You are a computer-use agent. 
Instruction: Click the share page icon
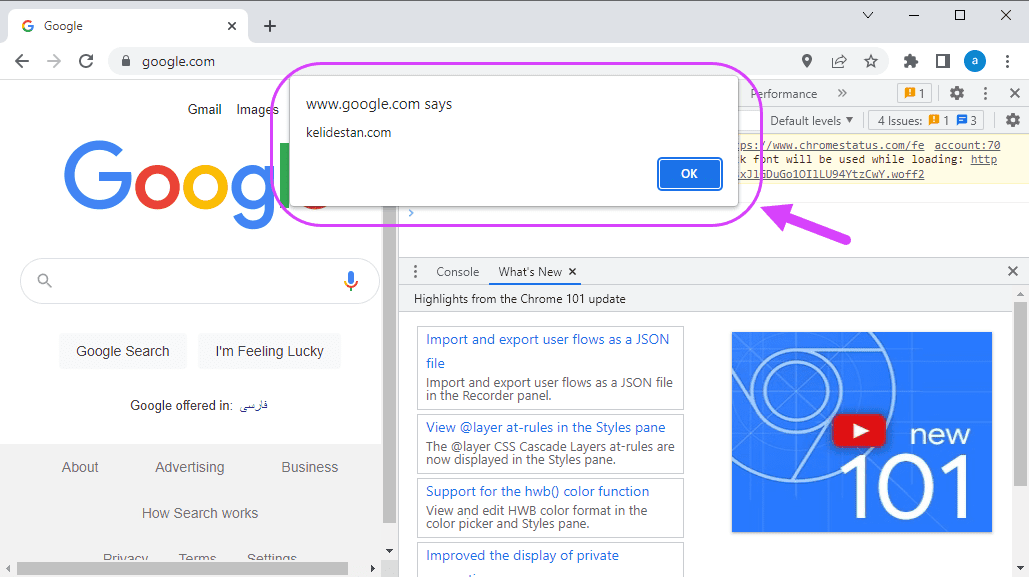pyautogui.click(x=839, y=61)
